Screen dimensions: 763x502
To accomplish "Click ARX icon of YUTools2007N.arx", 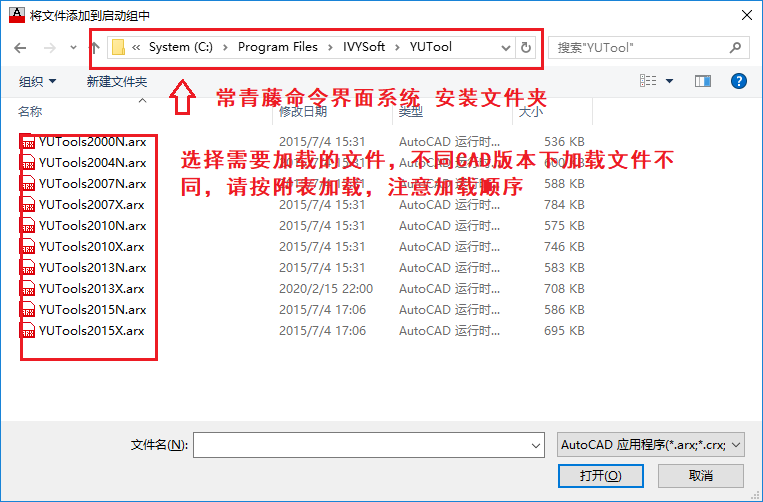I will pyautogui.click(x=28, y=183).
